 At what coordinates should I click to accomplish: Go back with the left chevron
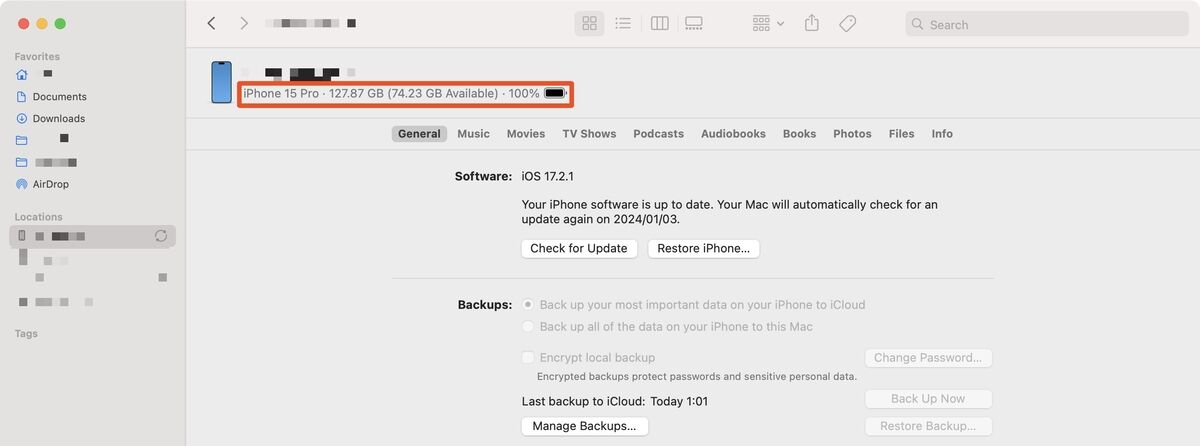click(211, 23)
